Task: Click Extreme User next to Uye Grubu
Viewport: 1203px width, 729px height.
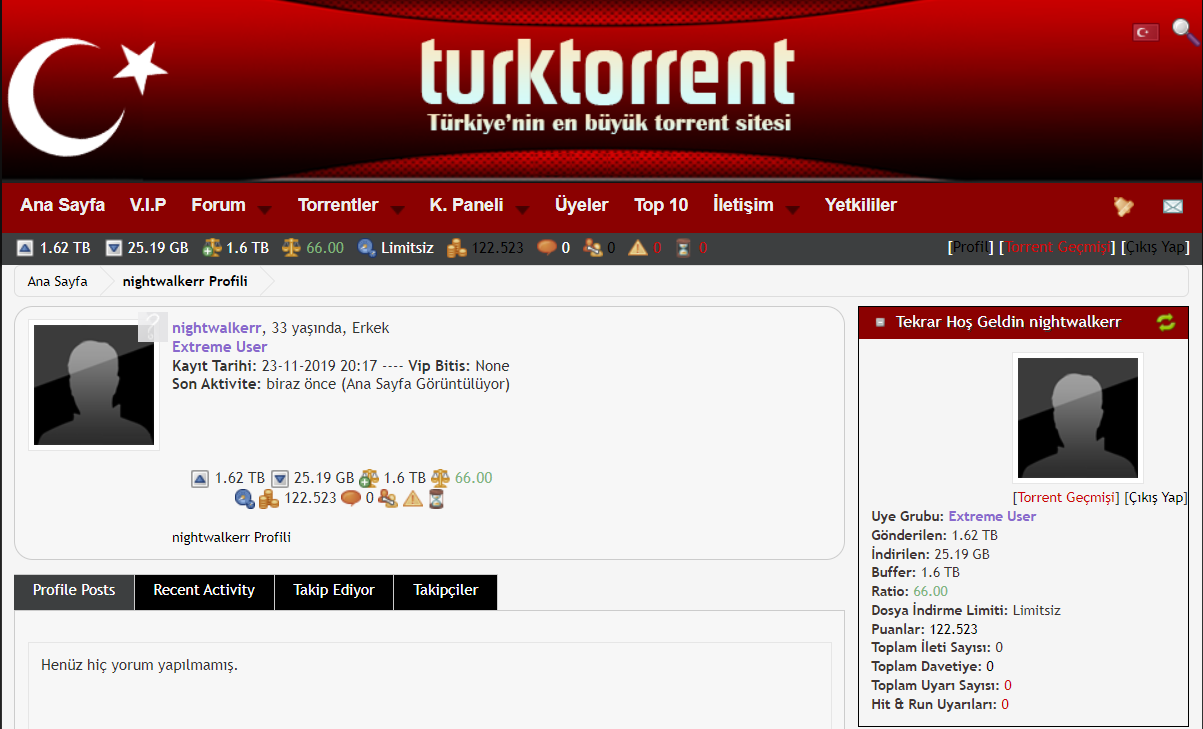Action: pyautogui.click(x=992, y=516)
